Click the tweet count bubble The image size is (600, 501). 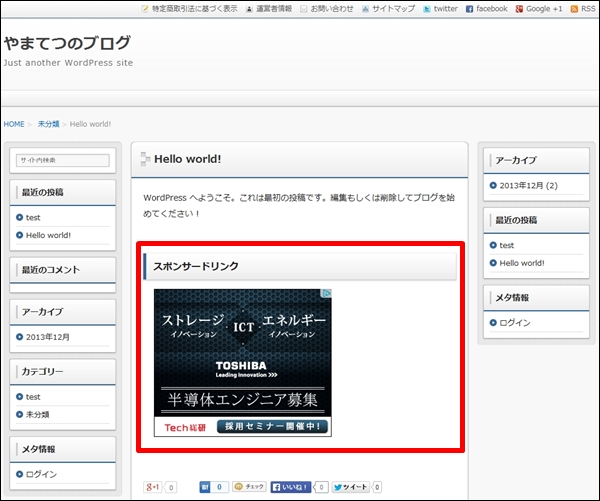point(377,487)
